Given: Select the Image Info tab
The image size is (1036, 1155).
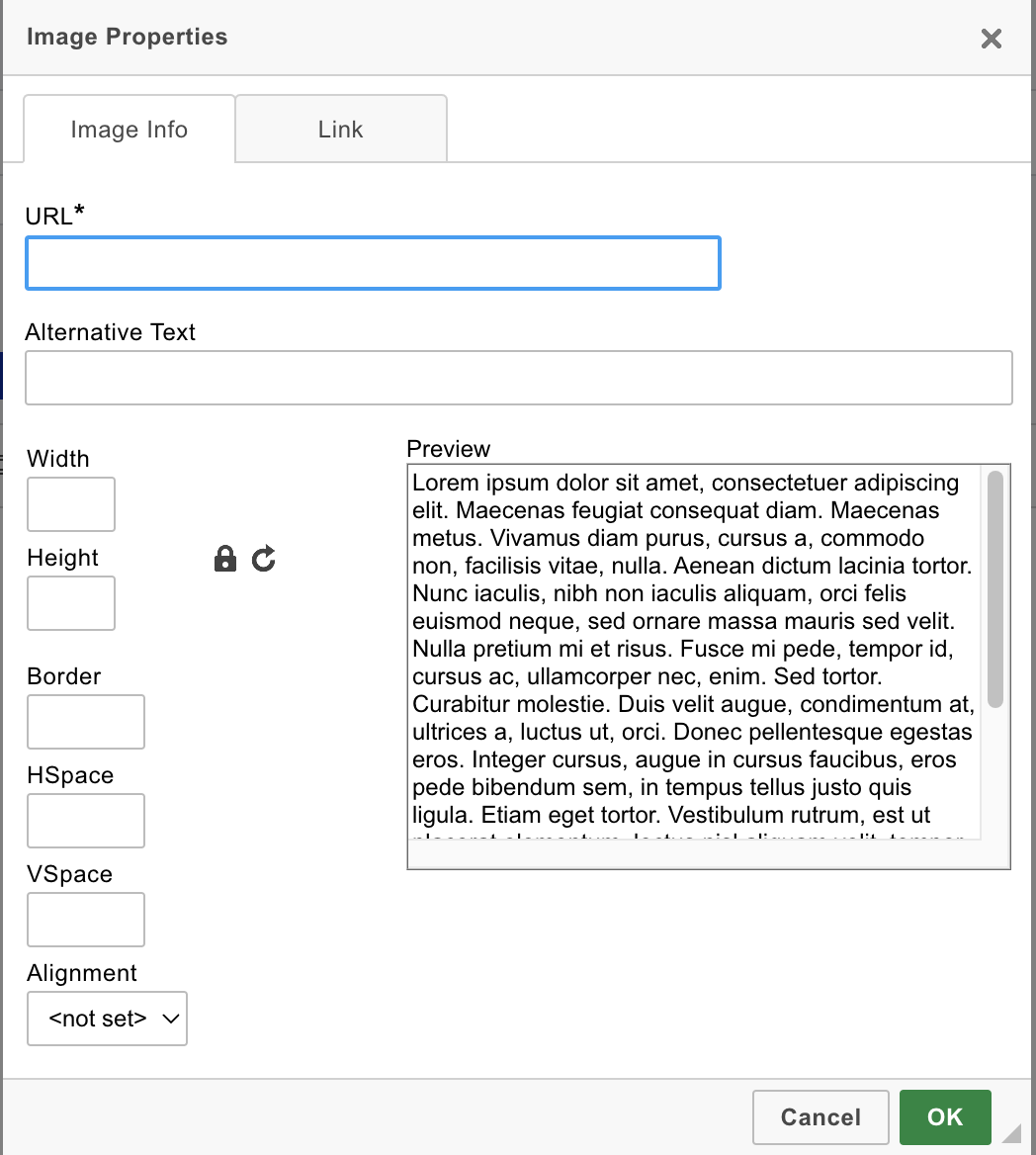Looking at the screenshot, I should [129, 129].
